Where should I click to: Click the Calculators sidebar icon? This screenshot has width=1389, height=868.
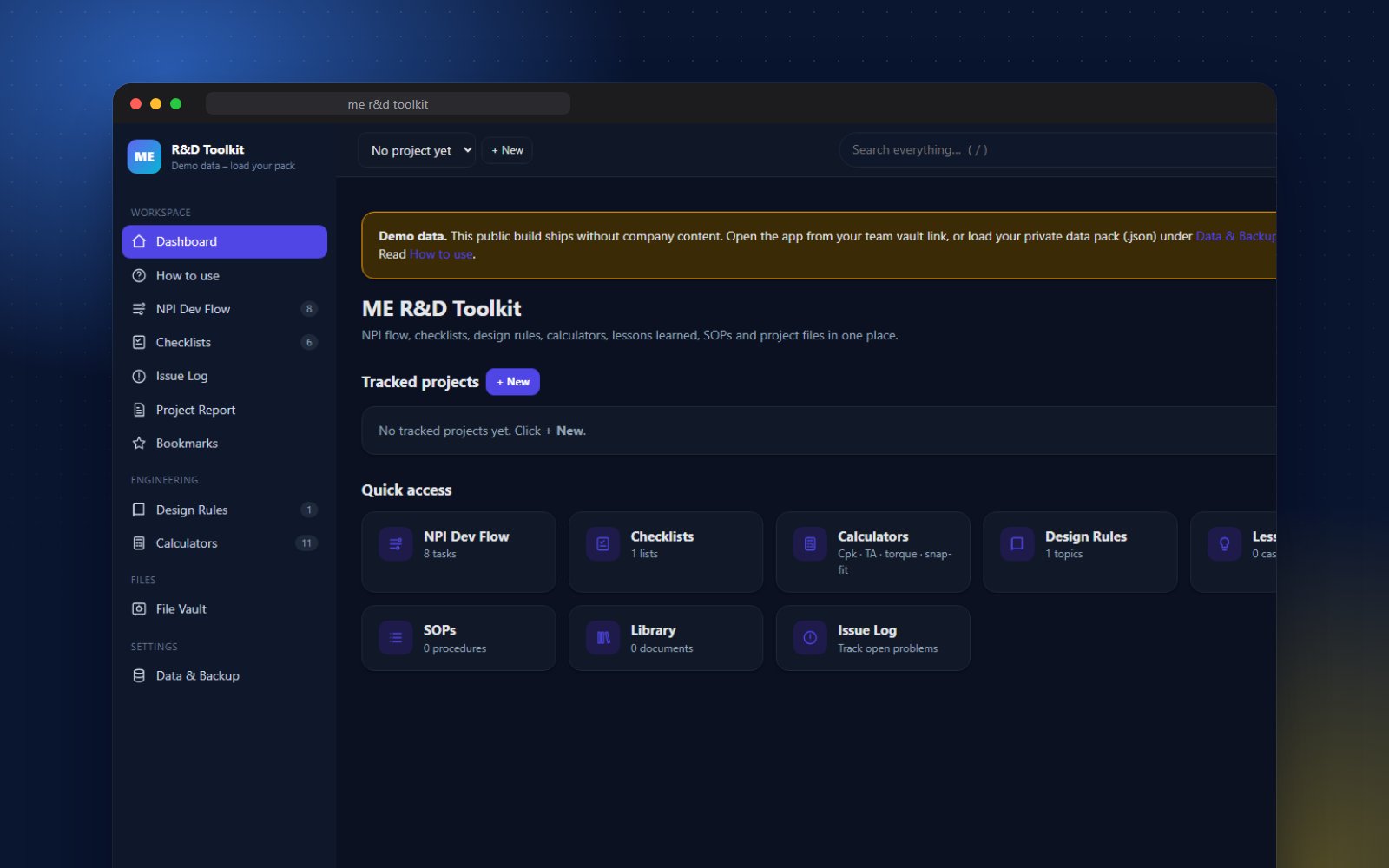pyautogui.click(x=139, y=543)
